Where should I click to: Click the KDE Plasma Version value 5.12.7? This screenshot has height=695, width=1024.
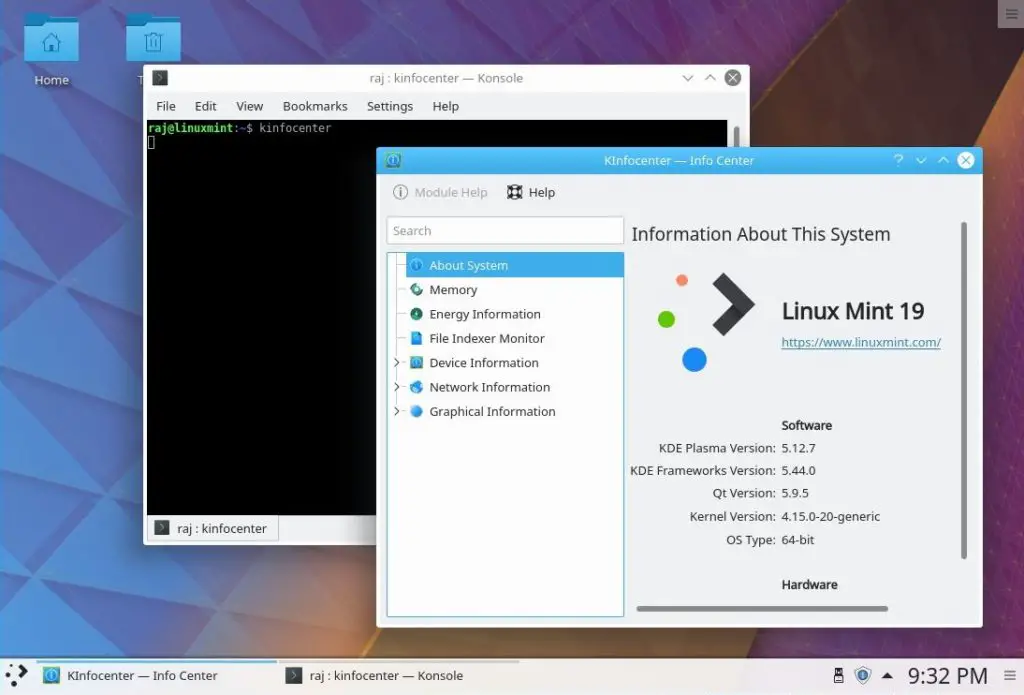pos(798,448)
